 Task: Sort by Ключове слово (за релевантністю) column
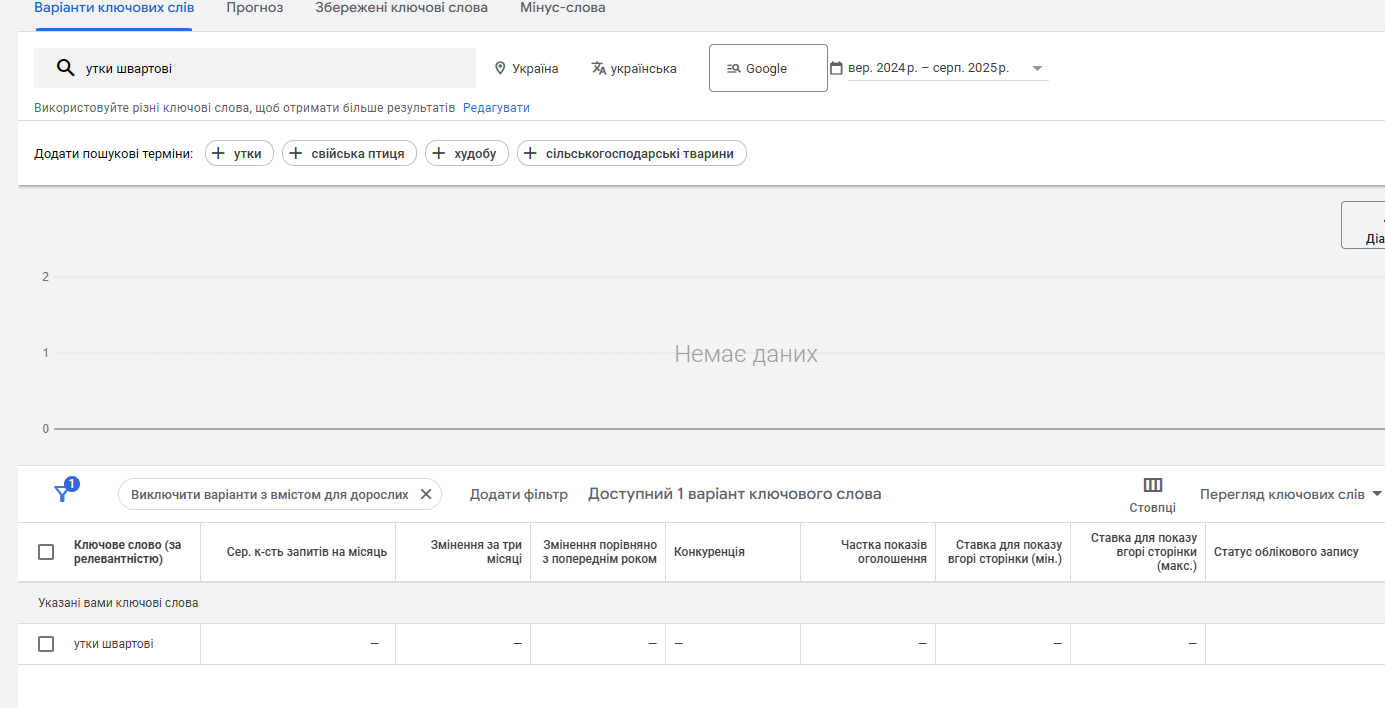coord(128,552)
